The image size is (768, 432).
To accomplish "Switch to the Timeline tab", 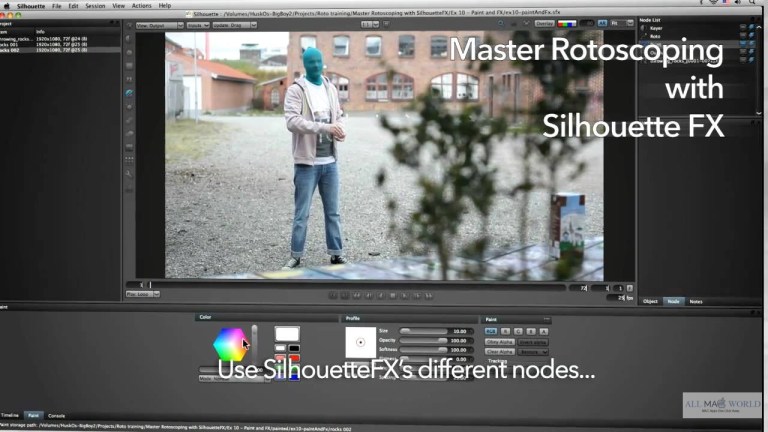I will (x=10, y=415).
